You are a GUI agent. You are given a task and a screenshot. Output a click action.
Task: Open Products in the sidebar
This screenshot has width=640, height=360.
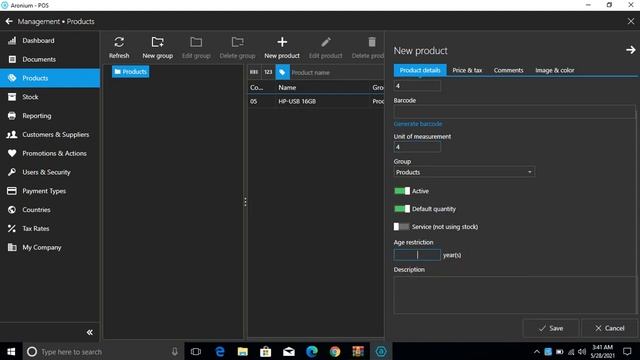pos(50,78)
